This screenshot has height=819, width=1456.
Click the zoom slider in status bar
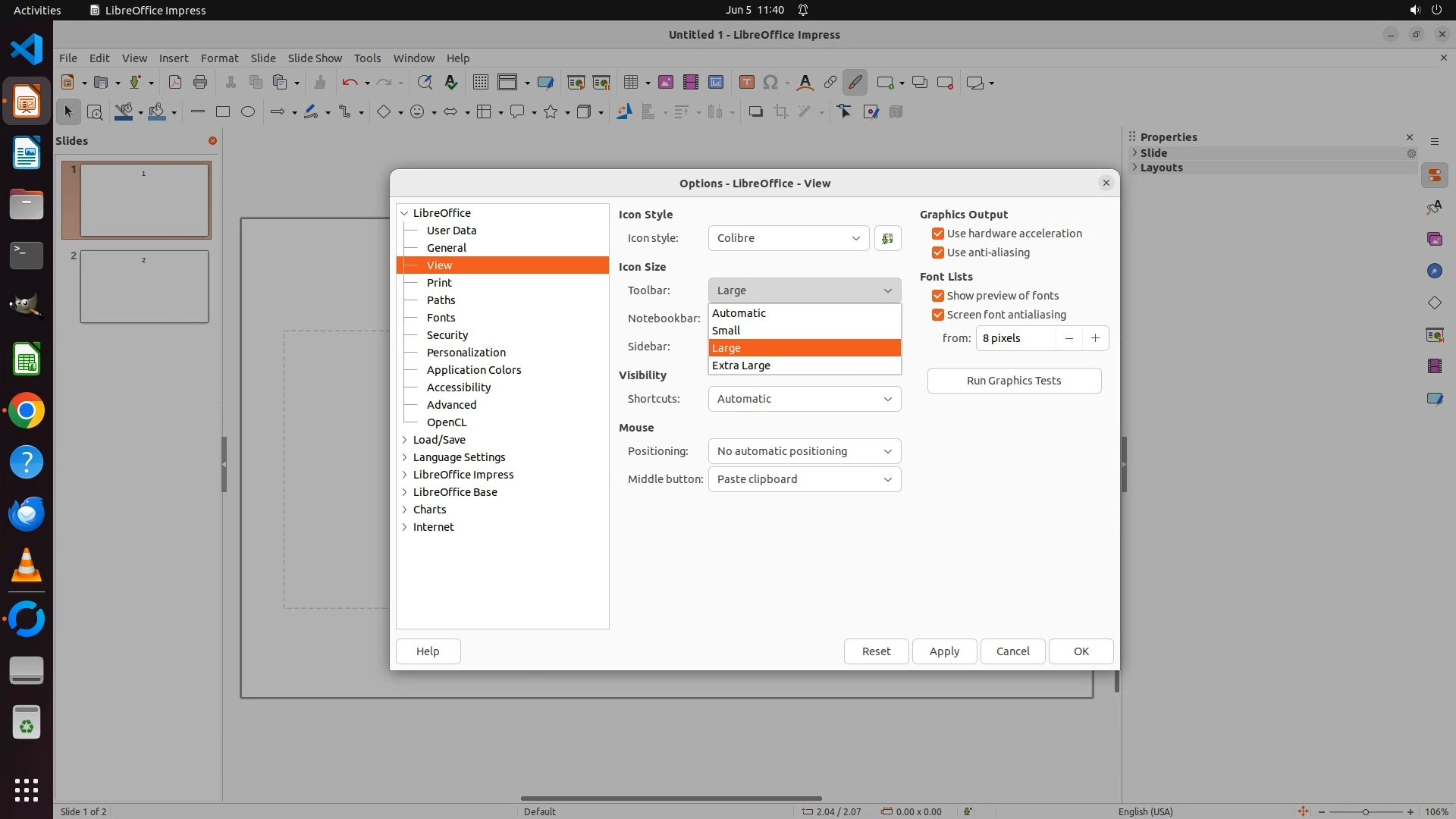(1366, 811)
